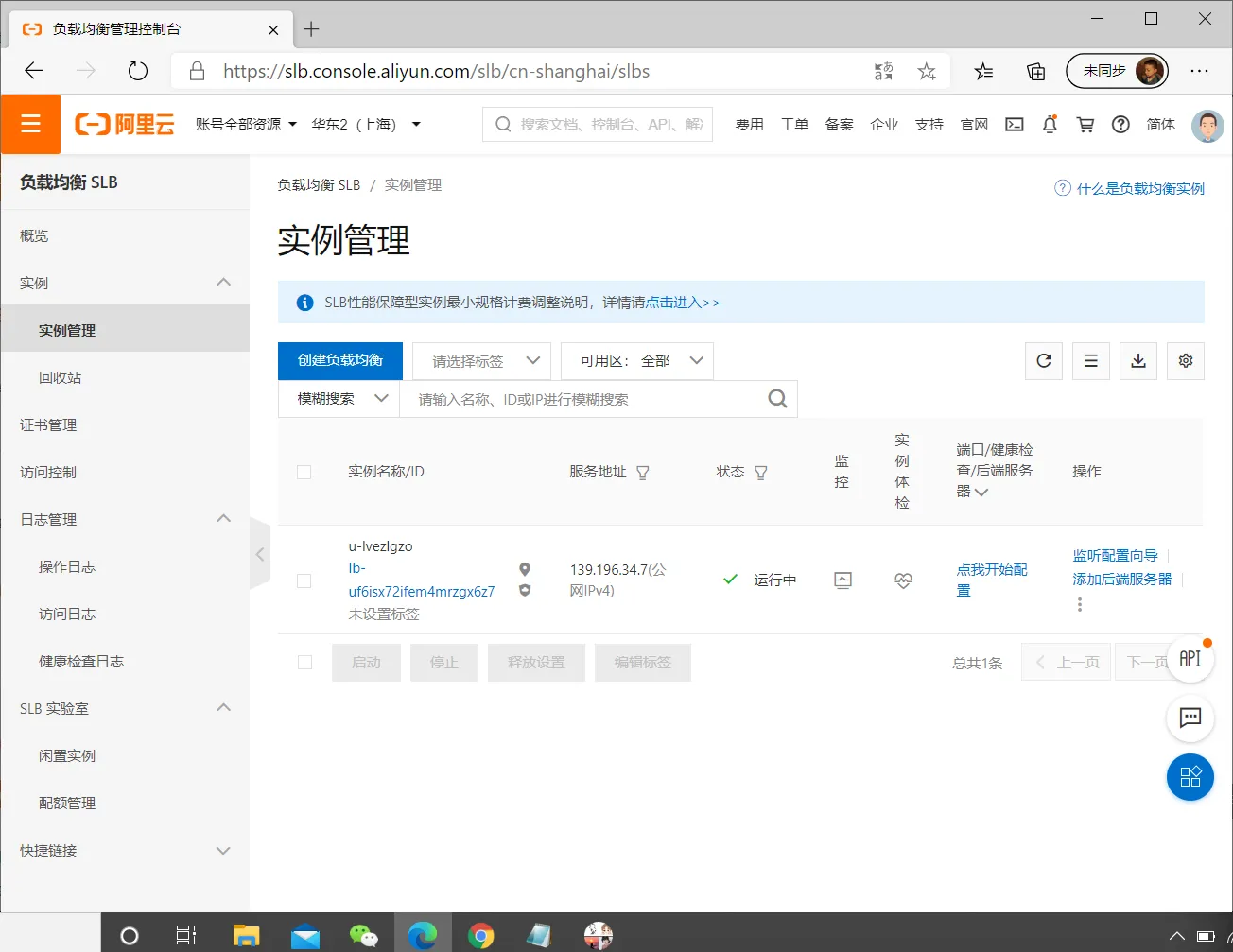Click the Alibaba Cloud logo

tap(125, 124)
